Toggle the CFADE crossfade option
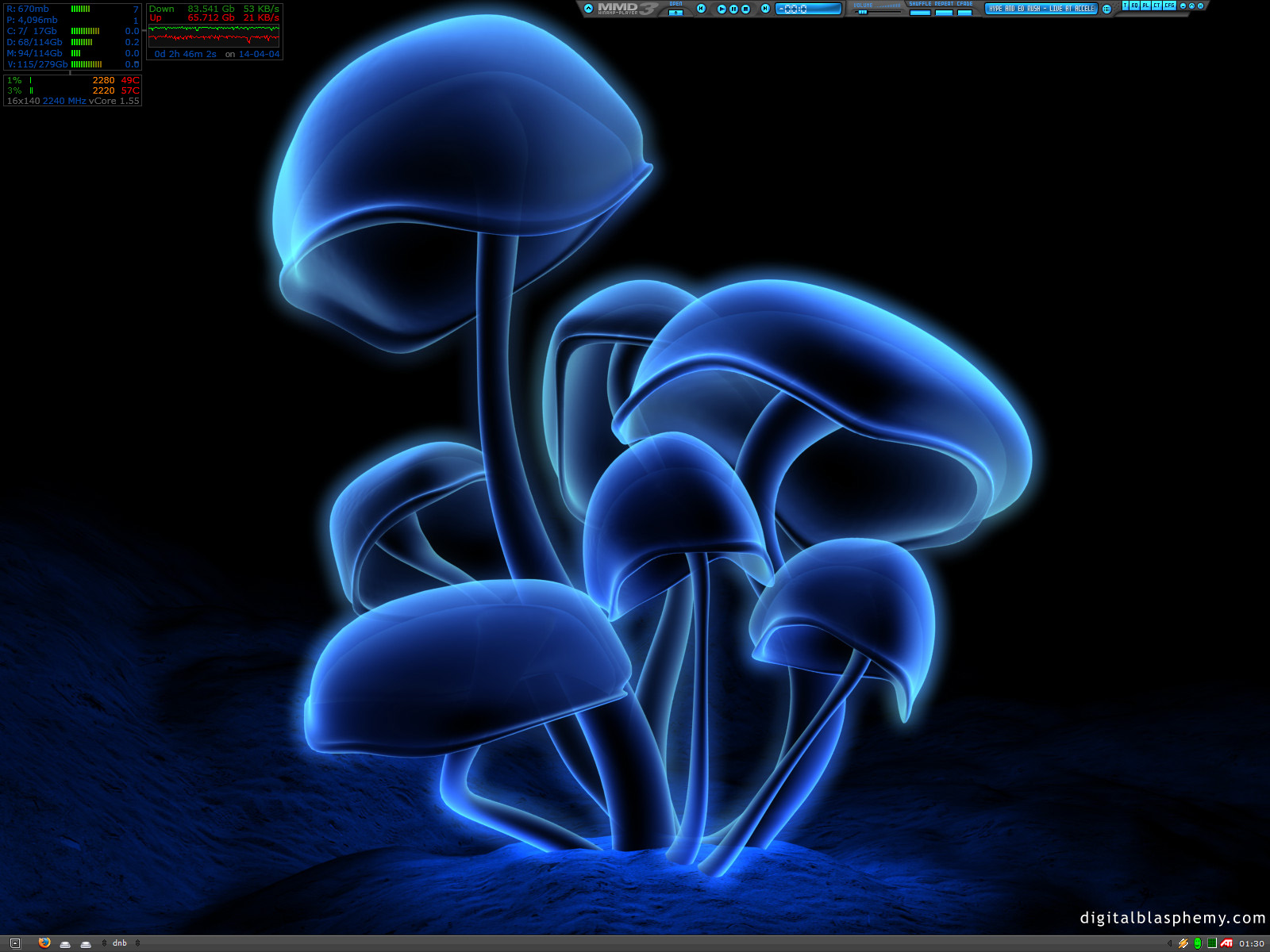The width and height of the screenshot is (1270, 952). click(x=964, y=12)
